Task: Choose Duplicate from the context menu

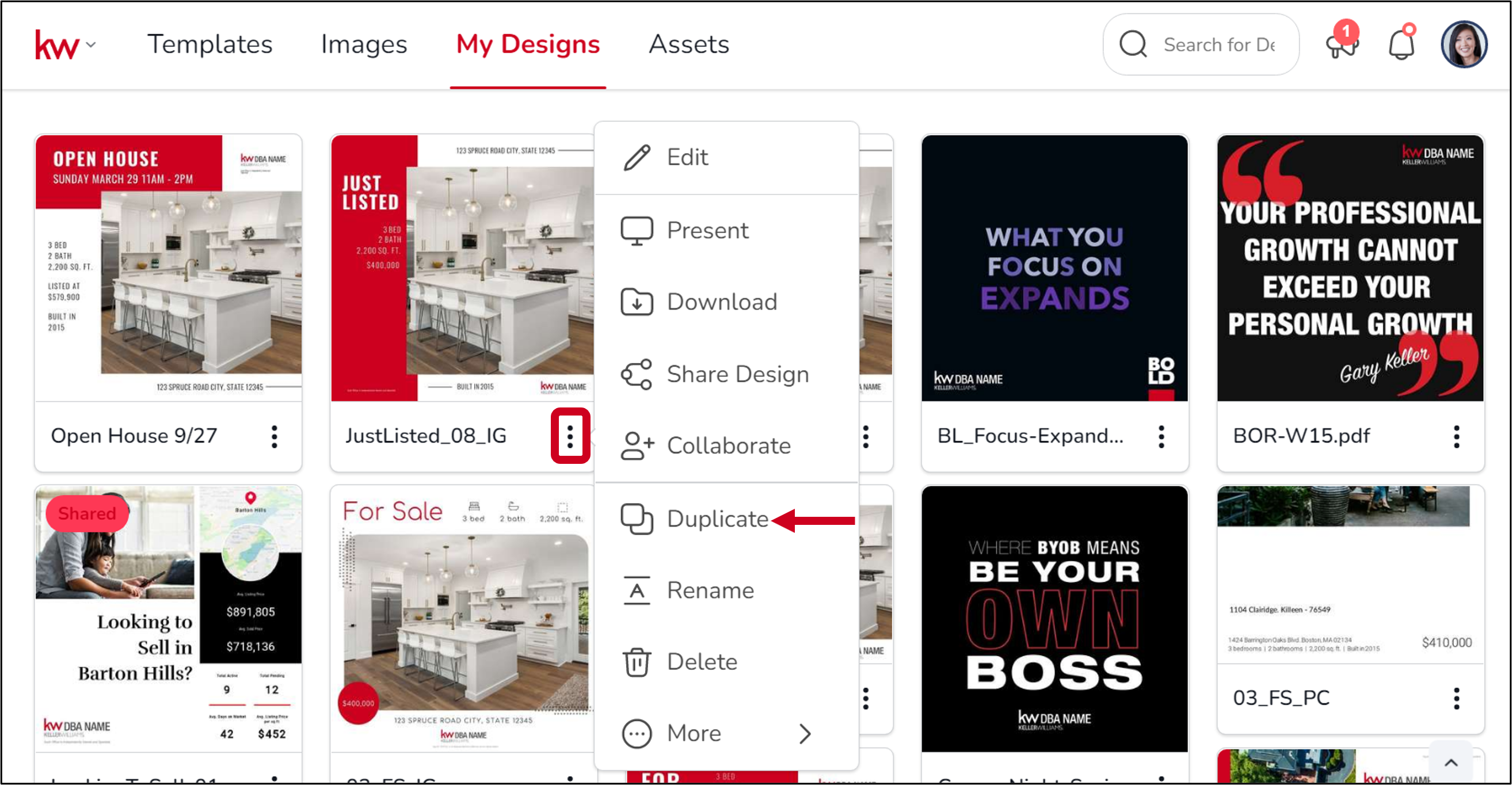Action: pyautogui.click(x=726, y=519)
